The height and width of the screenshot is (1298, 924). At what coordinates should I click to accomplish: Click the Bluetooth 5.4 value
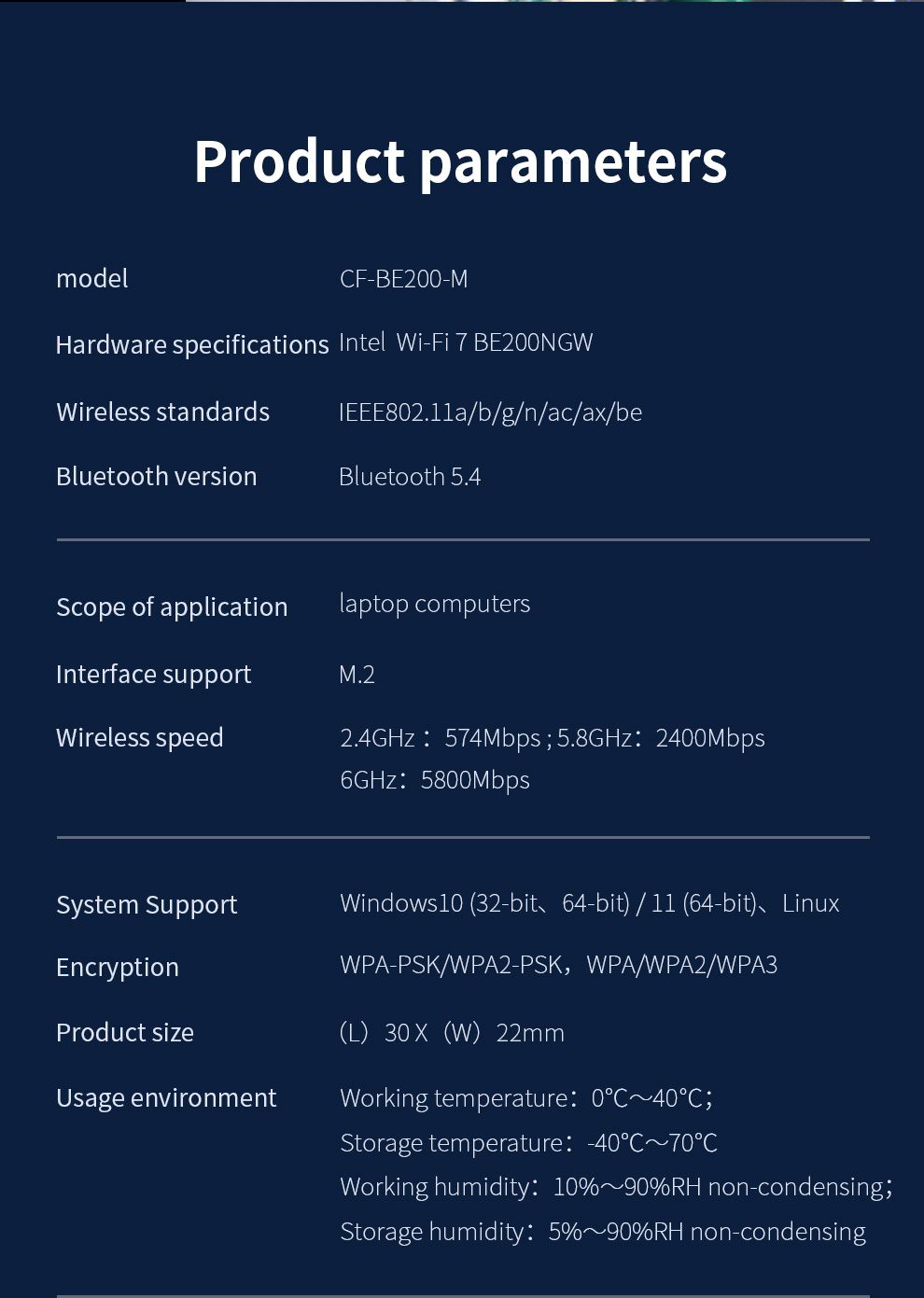409,477
